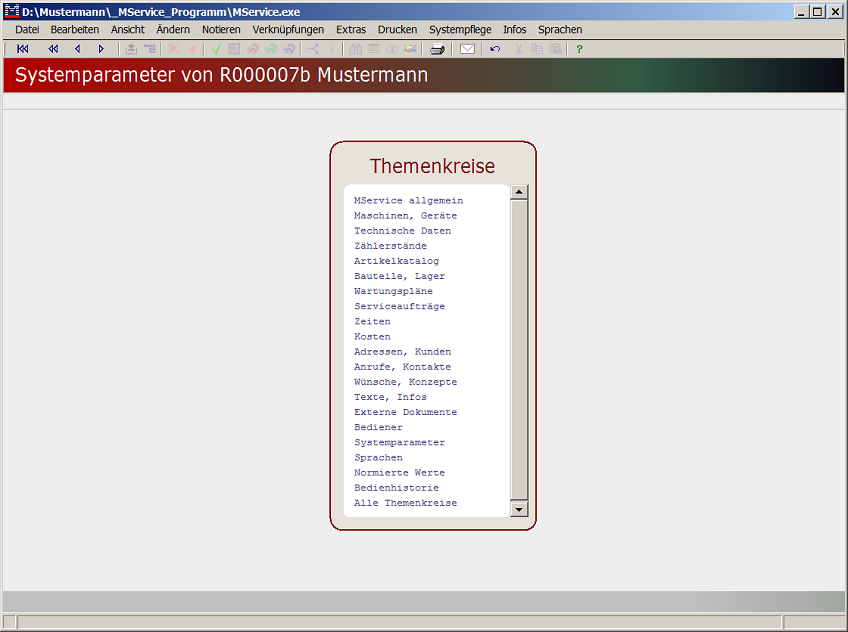Click the undo arrow icon
Image resolution: width=848 pixels, height=632 pixels.
click(x=495, y=49)
